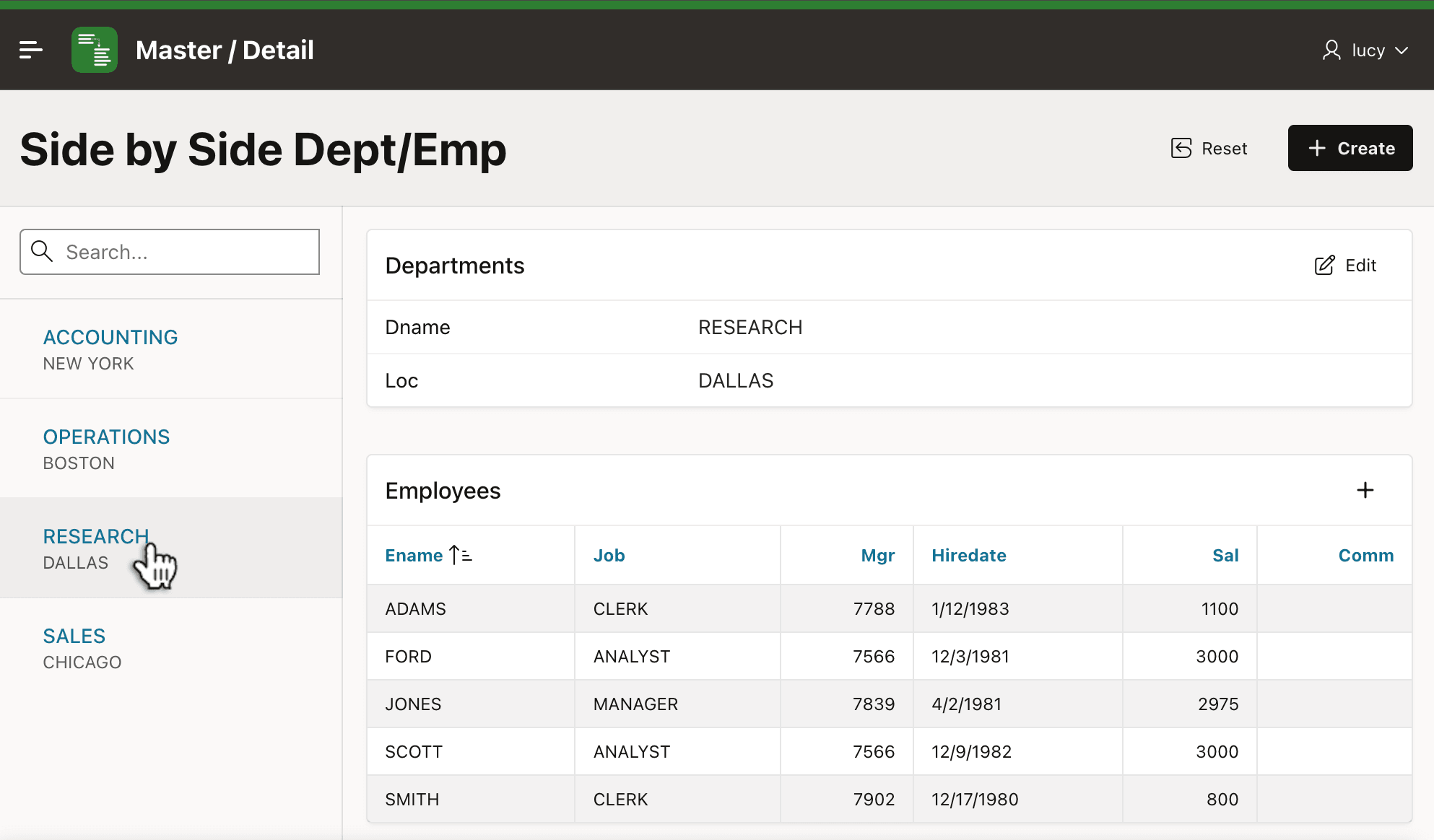The height and width of the screenshot is (840, 1434).
Task: Expand the lucy user dropdown chevron
Action: [x=1402, y=51]
